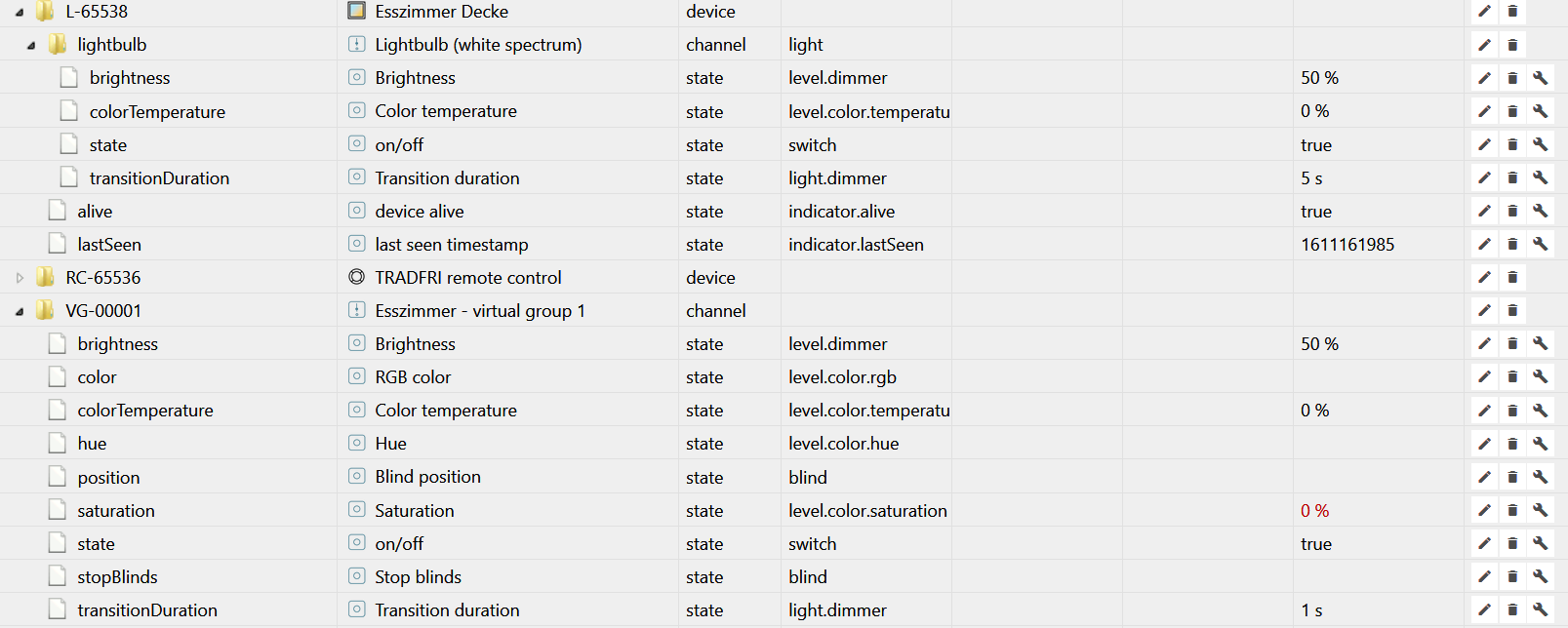
Task: Collapse the lightbulb channel folder
Action: point(31,46)
